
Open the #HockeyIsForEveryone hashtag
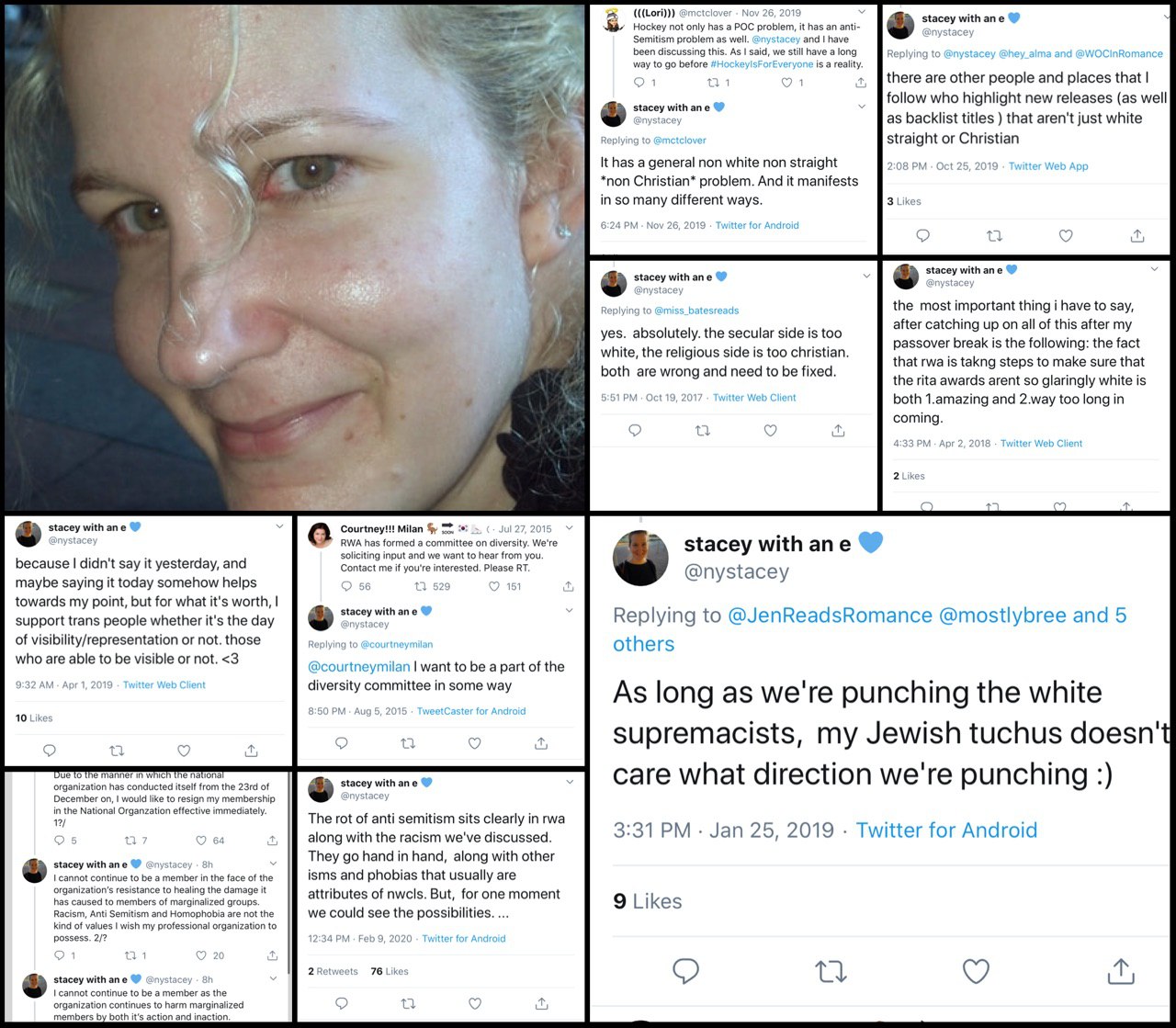[x=762, y=64]
